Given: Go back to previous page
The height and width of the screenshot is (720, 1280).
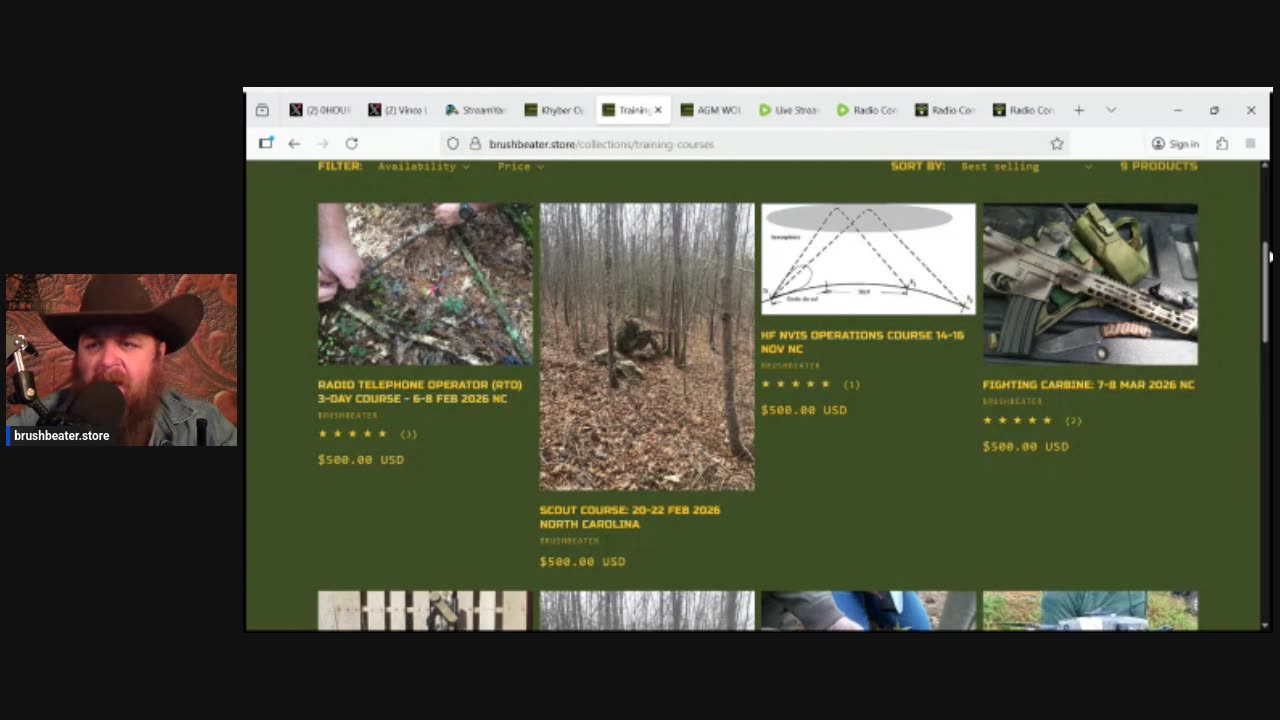Looking at the screenshot, I should (x=294, y=144).
